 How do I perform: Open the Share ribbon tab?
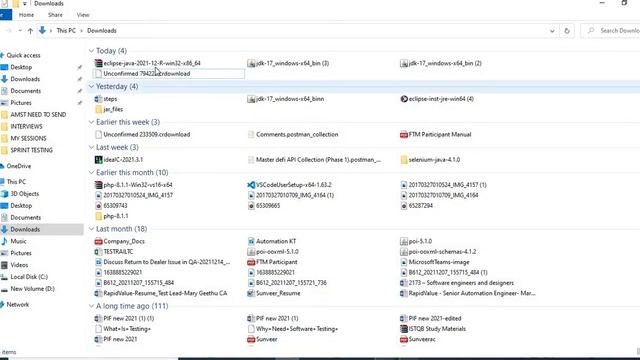pos(55,15)
